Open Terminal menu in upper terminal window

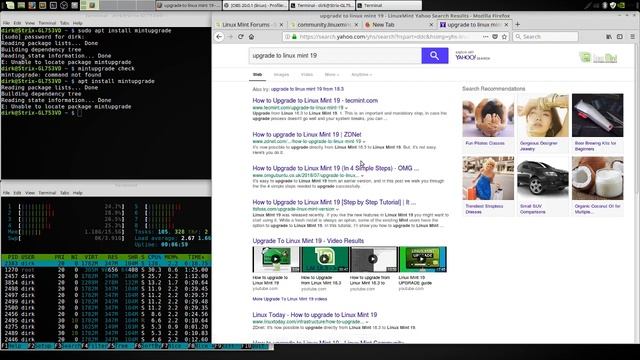pyautogui.click(x=47, y=23)
